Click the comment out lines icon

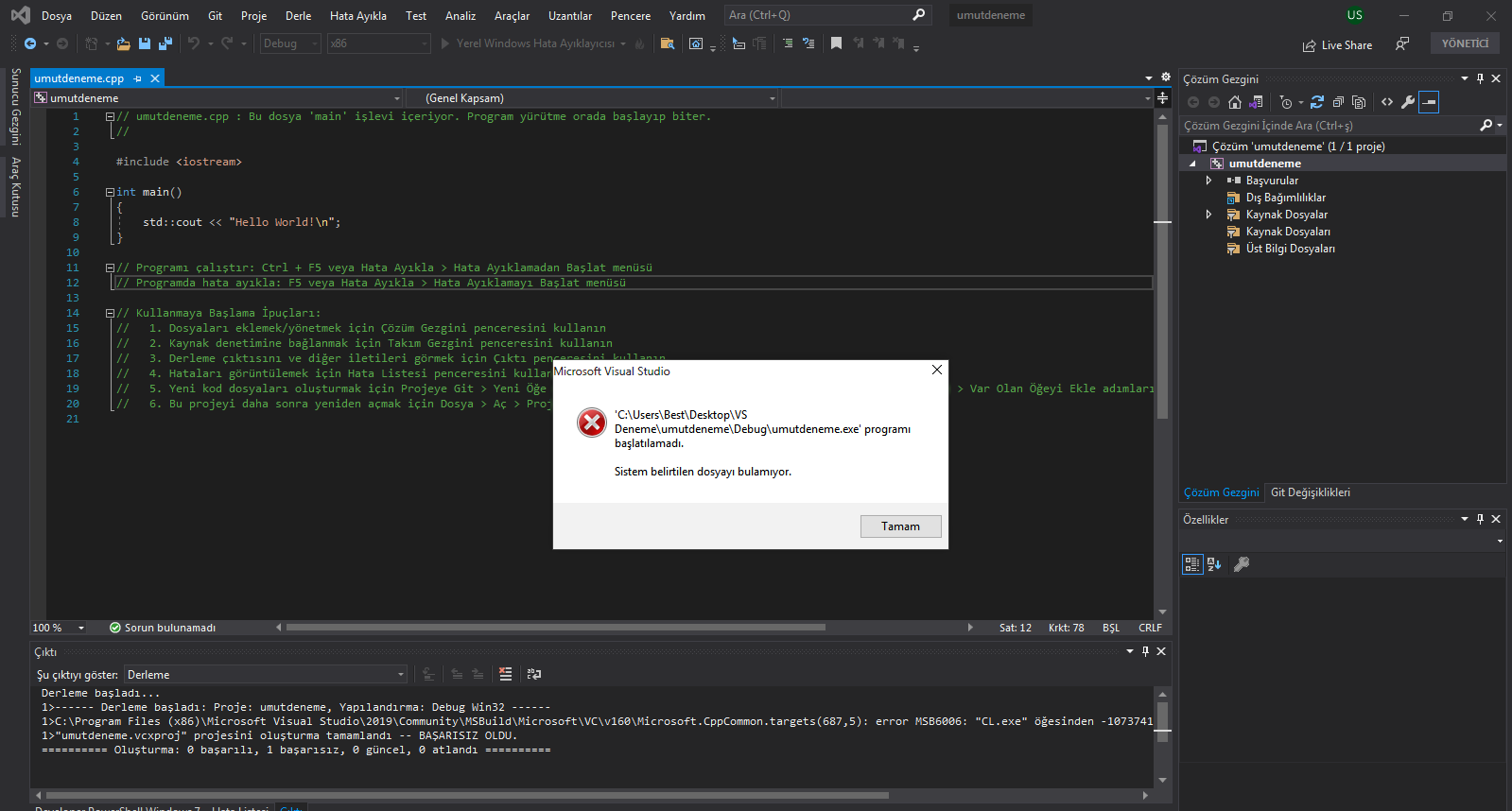tap(788, 43)
